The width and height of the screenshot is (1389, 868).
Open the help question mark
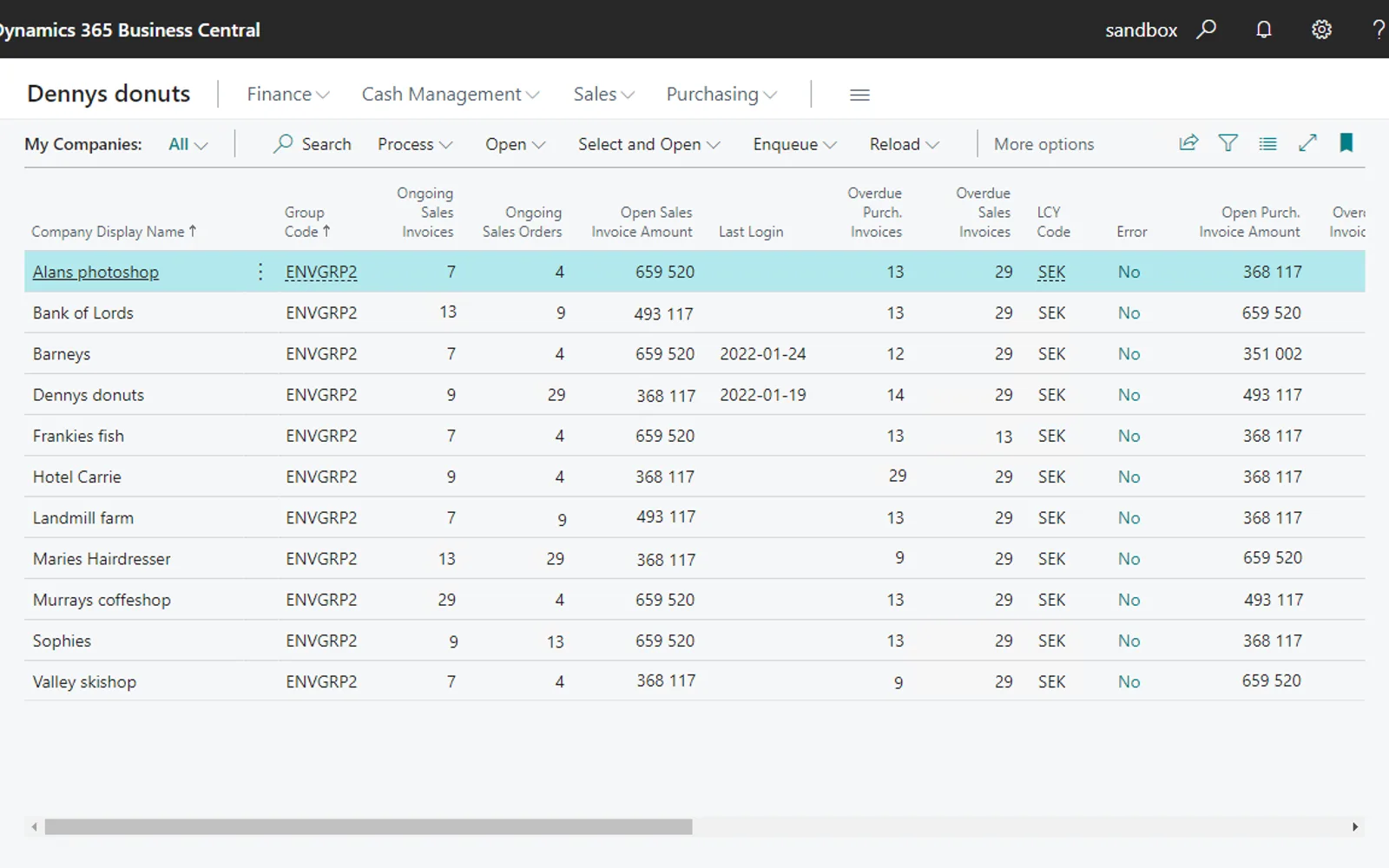[x=1379, y=30]
